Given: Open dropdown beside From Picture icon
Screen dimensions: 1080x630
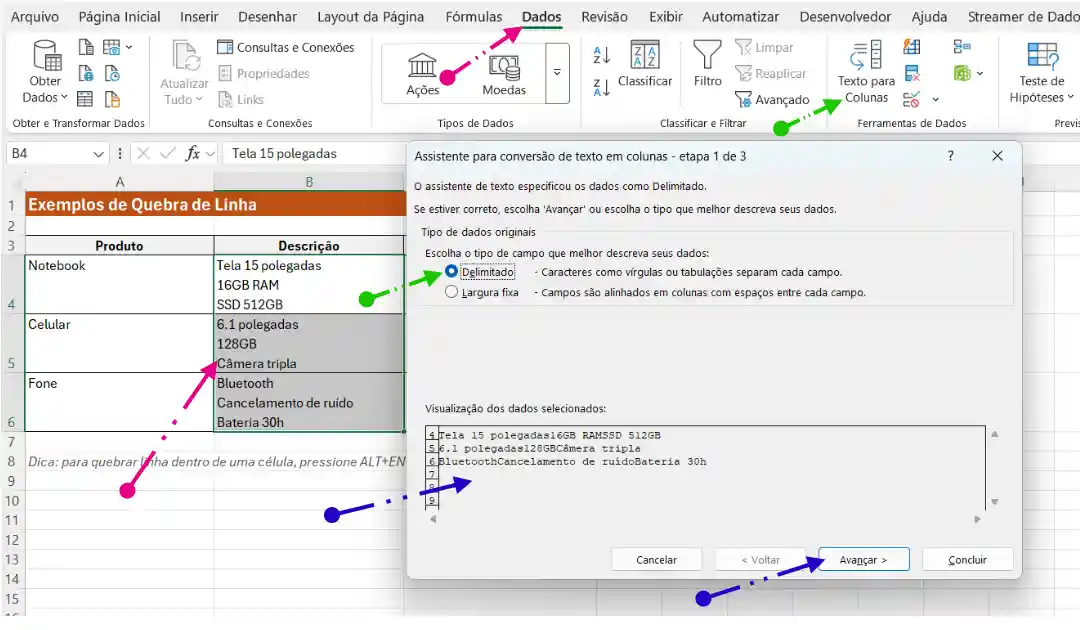Looking at the screenshot, I should 129,48.
